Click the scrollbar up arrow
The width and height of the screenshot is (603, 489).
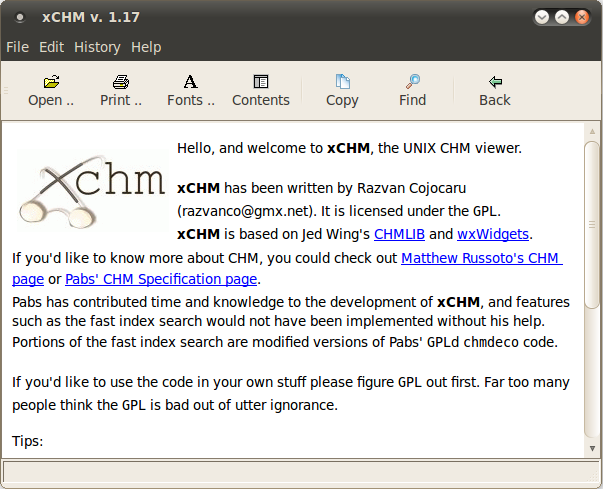[x=592, y=131]
